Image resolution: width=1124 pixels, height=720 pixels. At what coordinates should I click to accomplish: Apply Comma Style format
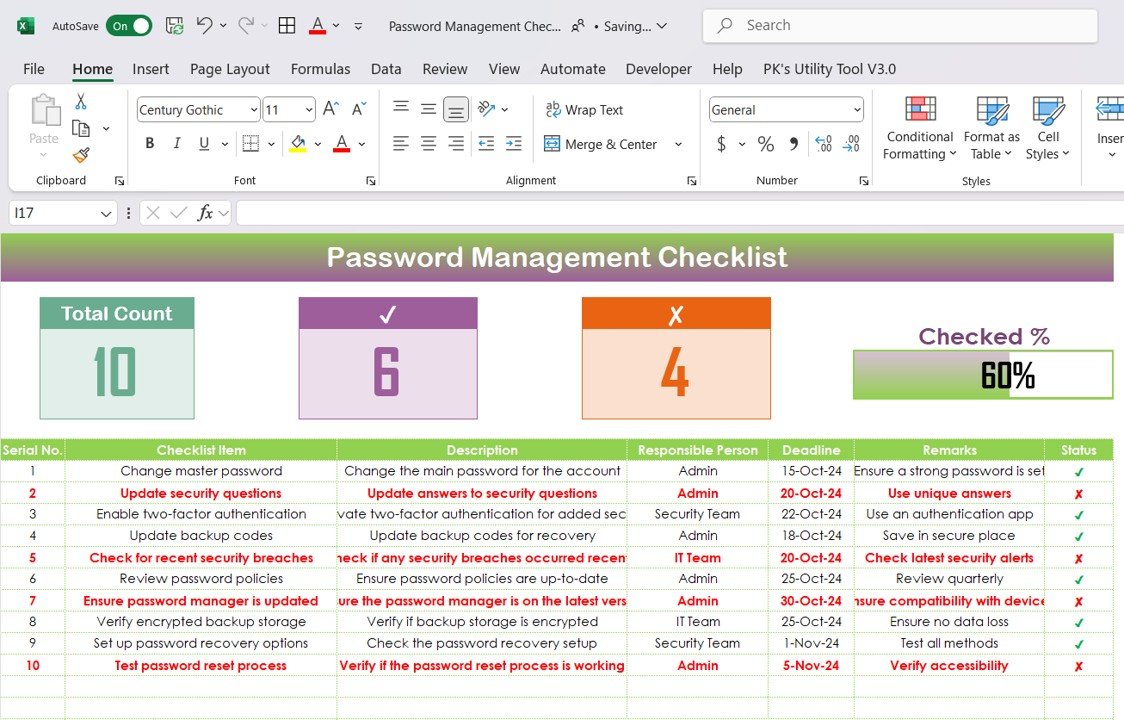[794, 144]
